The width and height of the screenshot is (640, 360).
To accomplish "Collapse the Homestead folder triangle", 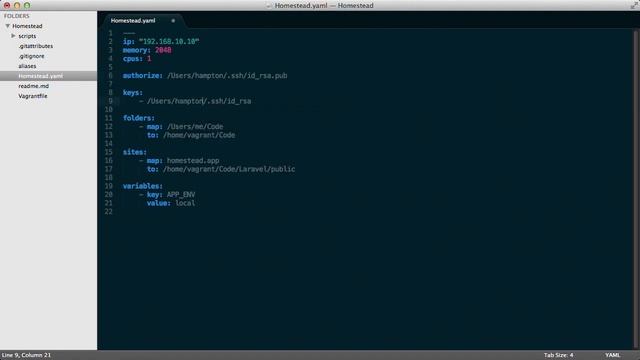I will coord(7,26).
